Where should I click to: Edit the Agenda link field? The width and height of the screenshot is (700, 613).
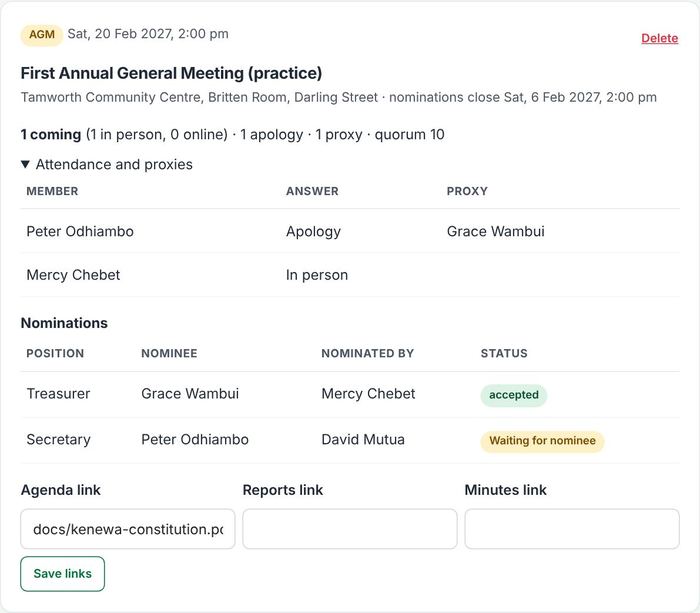(x=128, y=529)
